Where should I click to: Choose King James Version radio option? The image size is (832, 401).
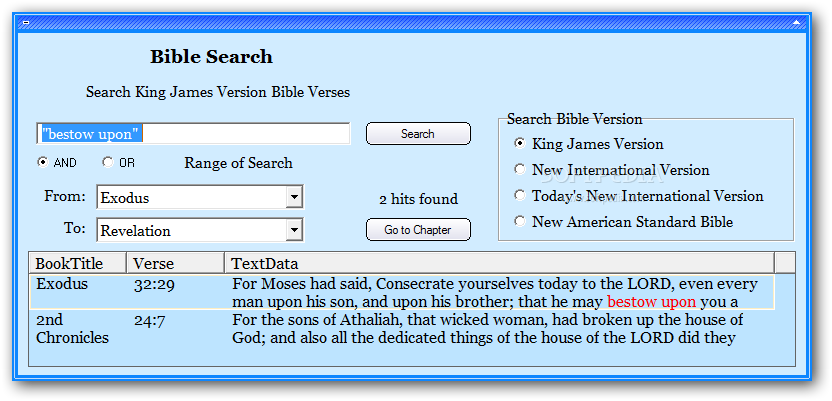(x=520, y=143)
